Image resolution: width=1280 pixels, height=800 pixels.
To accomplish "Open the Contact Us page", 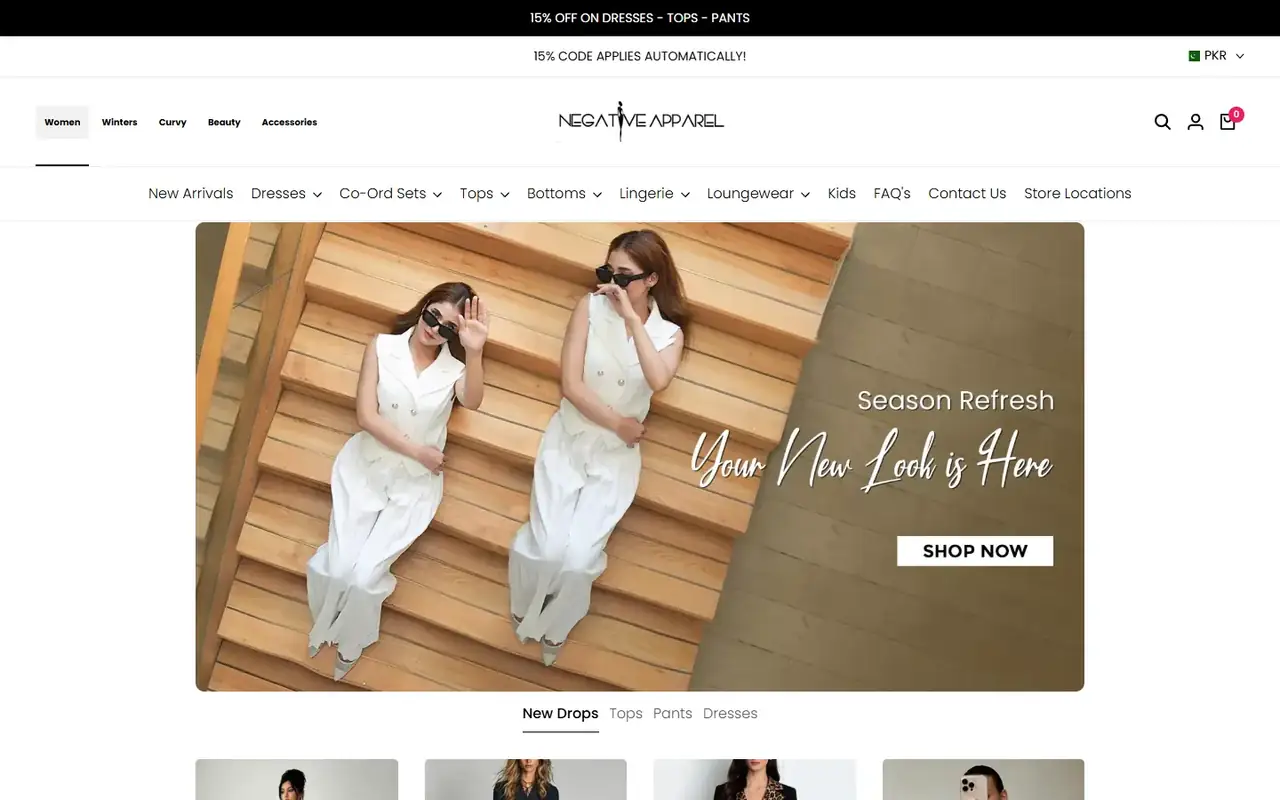I will click(967, 193).
